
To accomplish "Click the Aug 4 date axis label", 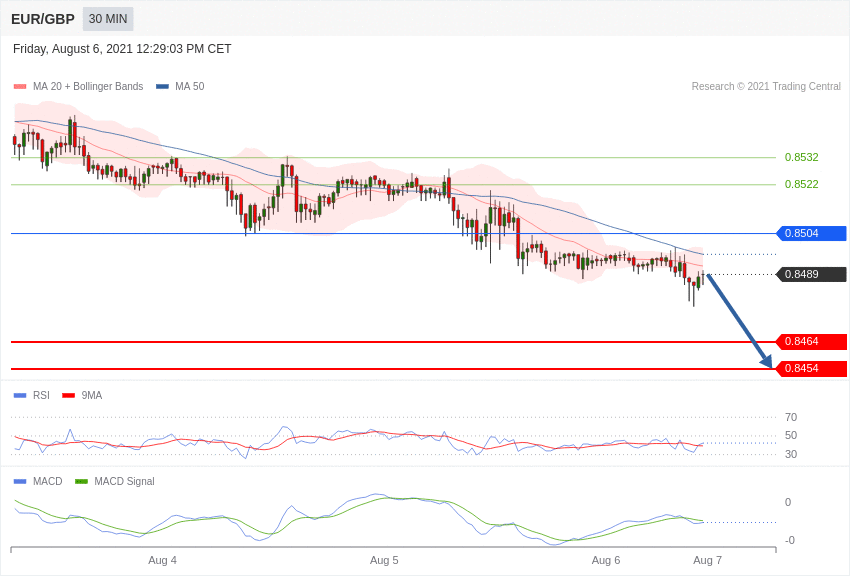I will click(x=163, y=560).
